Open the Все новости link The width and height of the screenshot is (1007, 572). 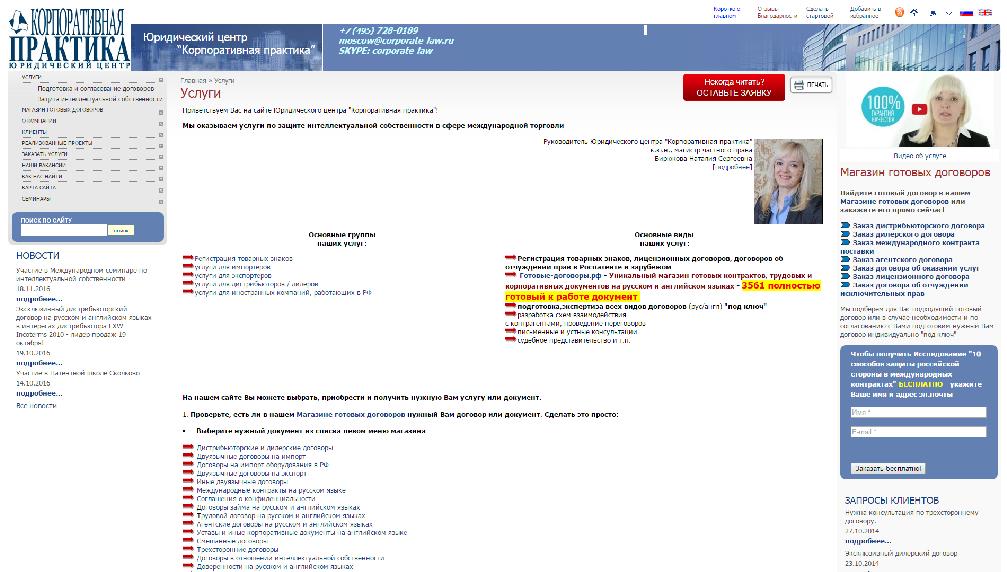36,405
